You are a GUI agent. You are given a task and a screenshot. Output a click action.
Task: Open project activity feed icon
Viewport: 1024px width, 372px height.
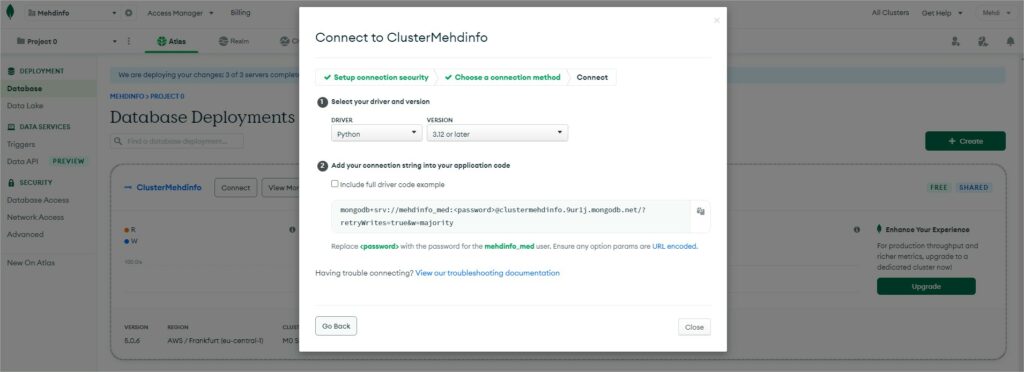pos(983,41)
